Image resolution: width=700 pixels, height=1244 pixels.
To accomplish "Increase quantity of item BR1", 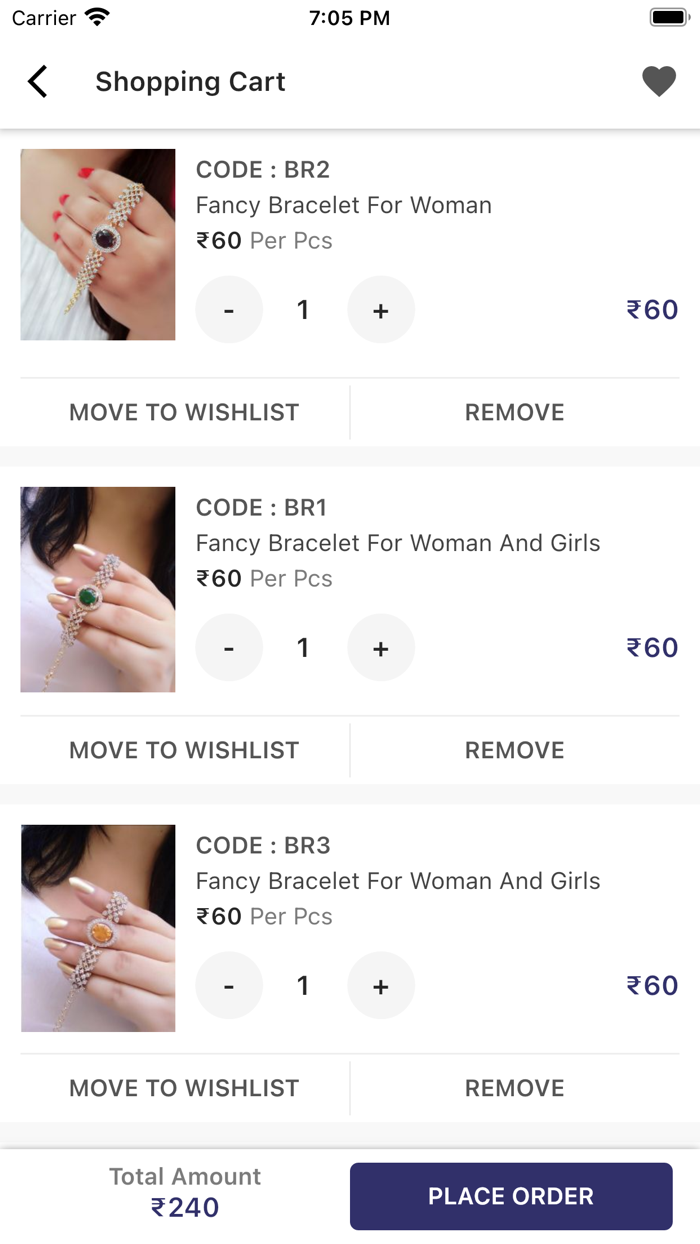I will click(x=381, y=648).
